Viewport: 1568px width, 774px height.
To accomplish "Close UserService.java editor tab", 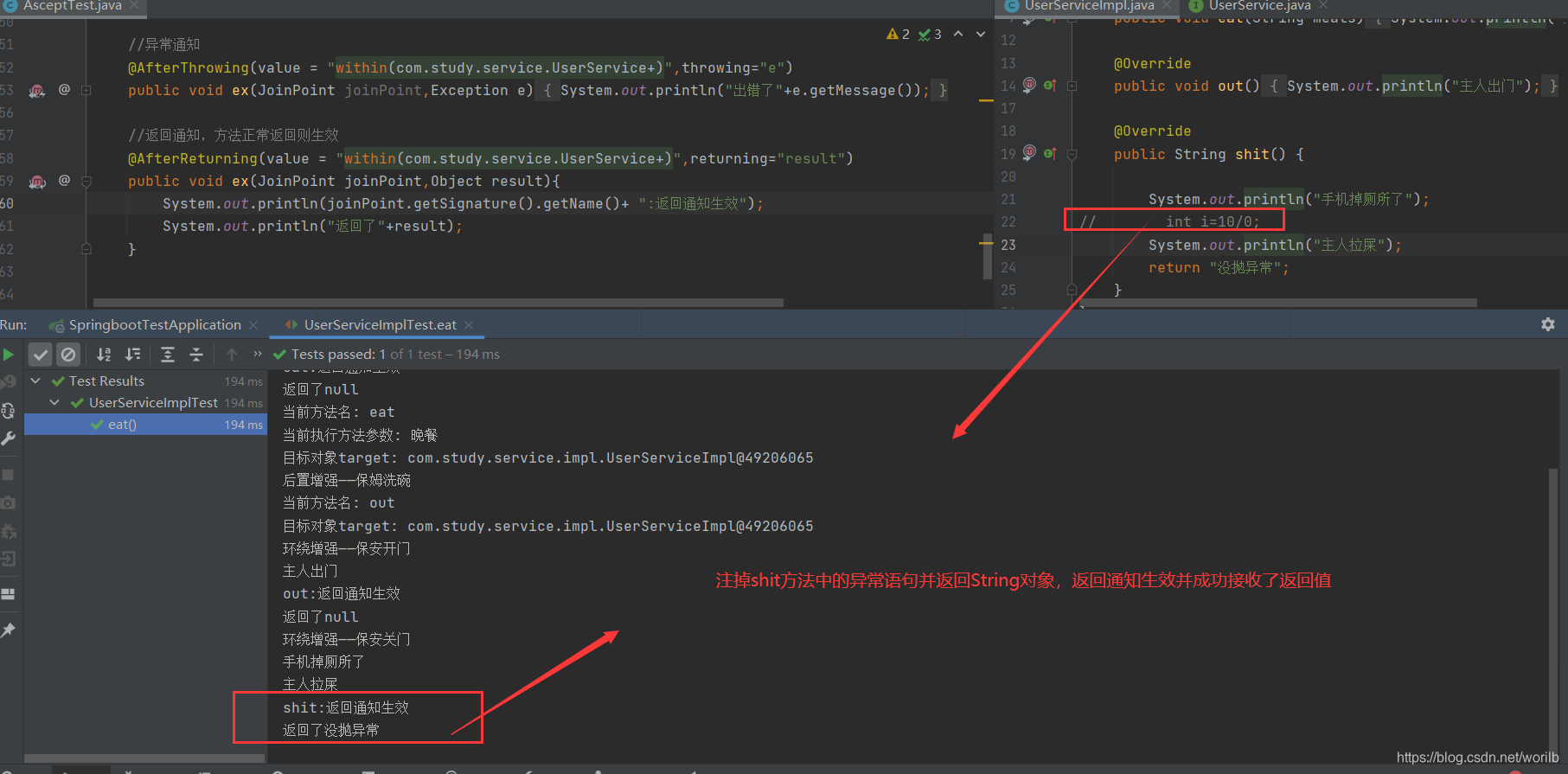I will (1323, 5).
